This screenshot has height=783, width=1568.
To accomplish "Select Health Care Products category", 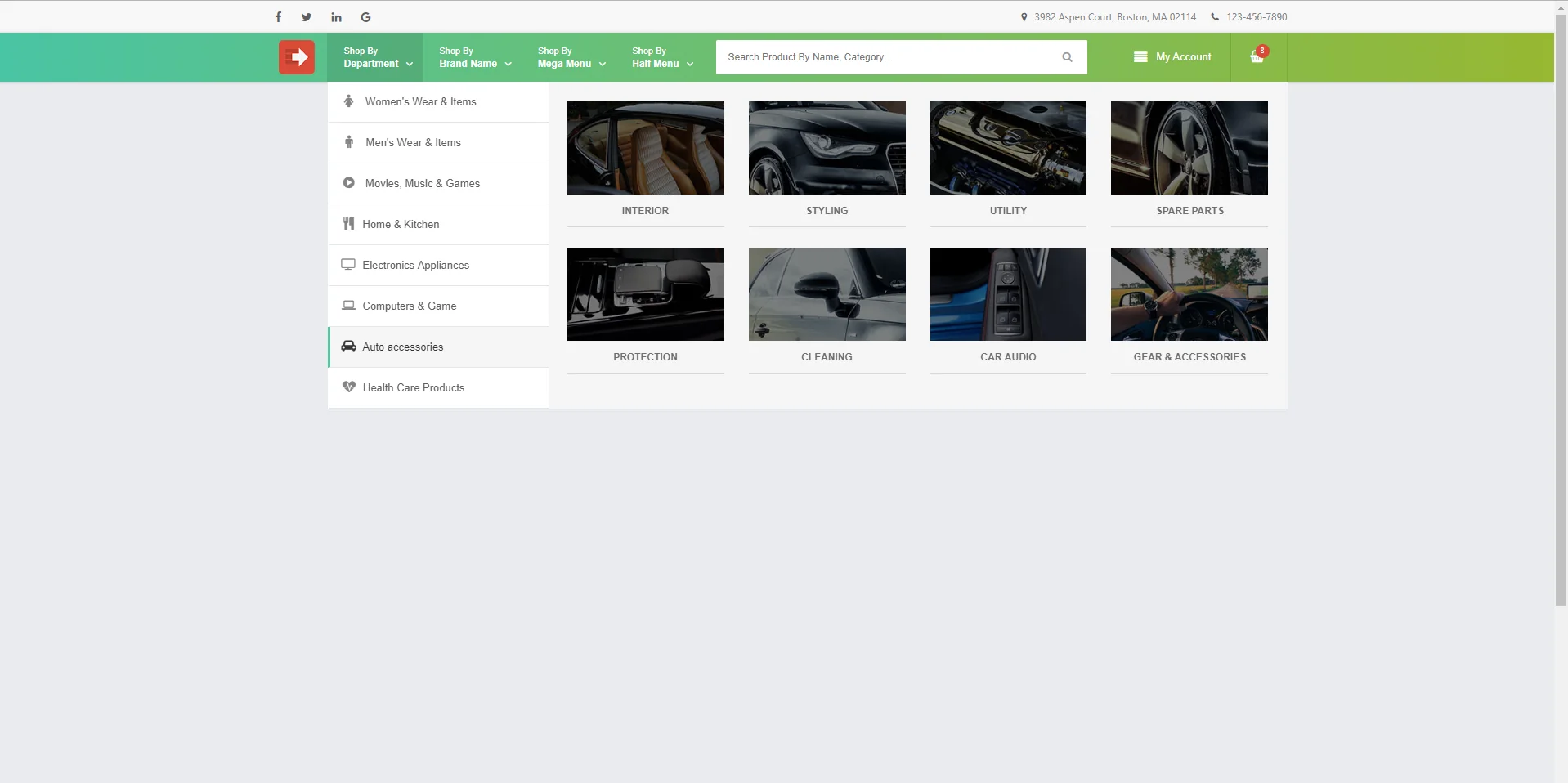I will 438,388.
